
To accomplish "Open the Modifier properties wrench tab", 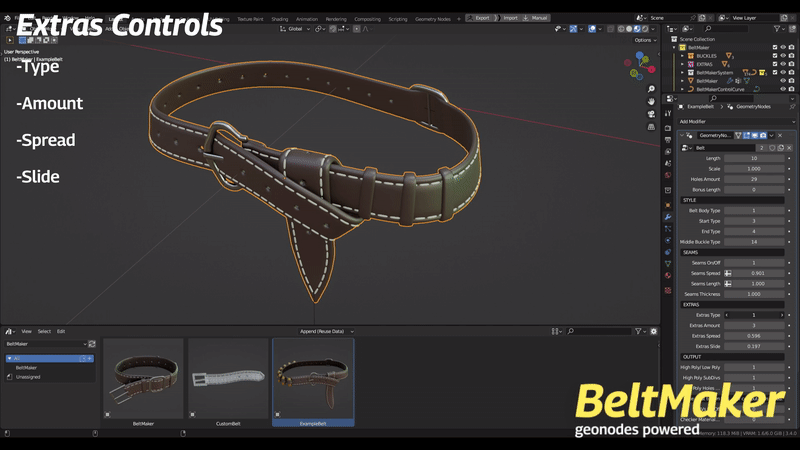I will [668, 217].
